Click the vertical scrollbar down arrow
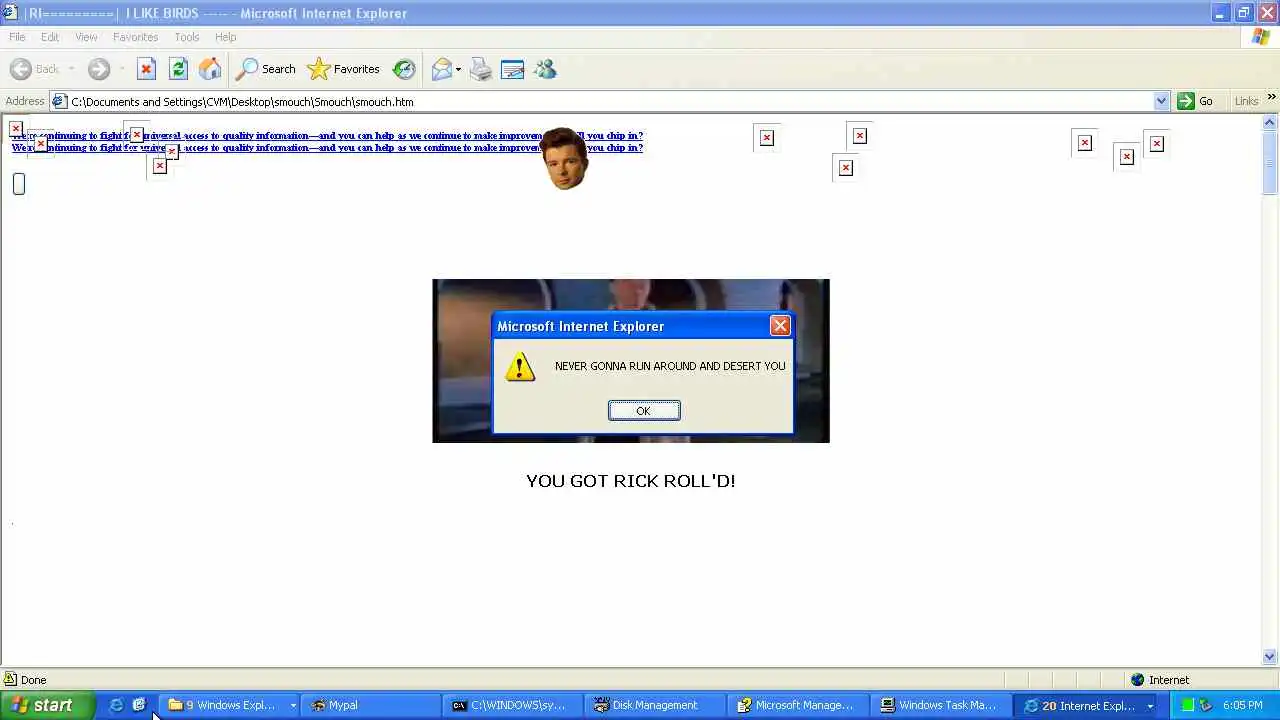The image size is (1280, 720). (x=1270, y=657)
